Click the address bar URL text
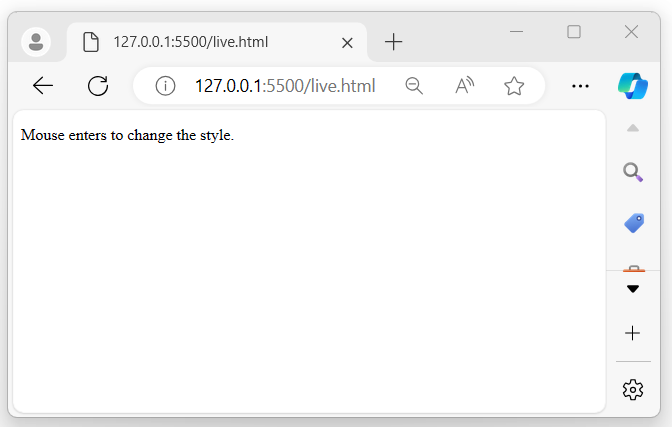Image resolution: width=672 pixels, height=427 pixels. (285, 86)
